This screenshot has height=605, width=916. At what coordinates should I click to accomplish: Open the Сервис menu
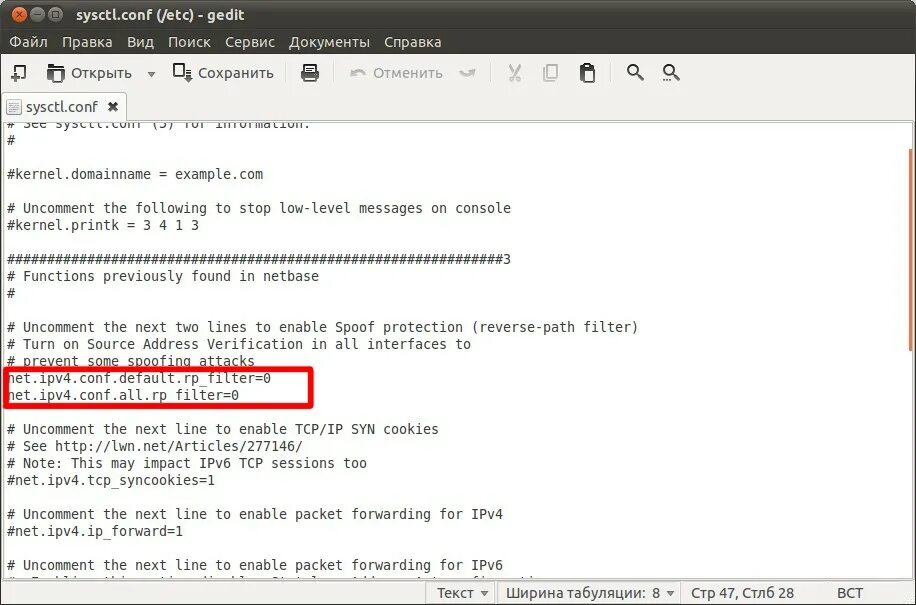tap(249, 42)
